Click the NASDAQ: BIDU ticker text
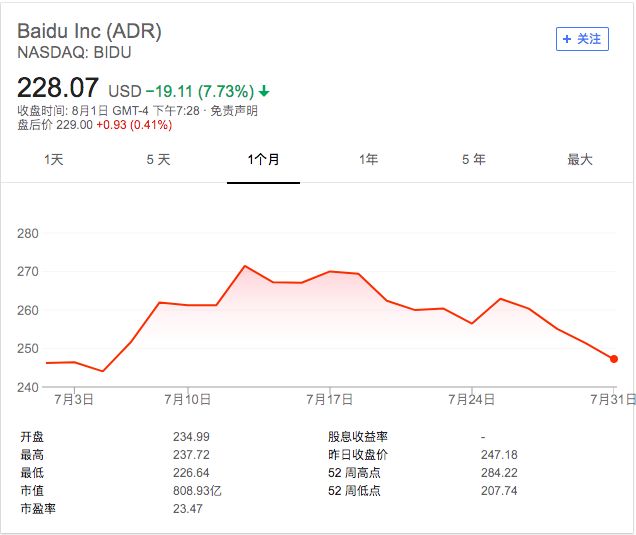 (x=74, y=52)
